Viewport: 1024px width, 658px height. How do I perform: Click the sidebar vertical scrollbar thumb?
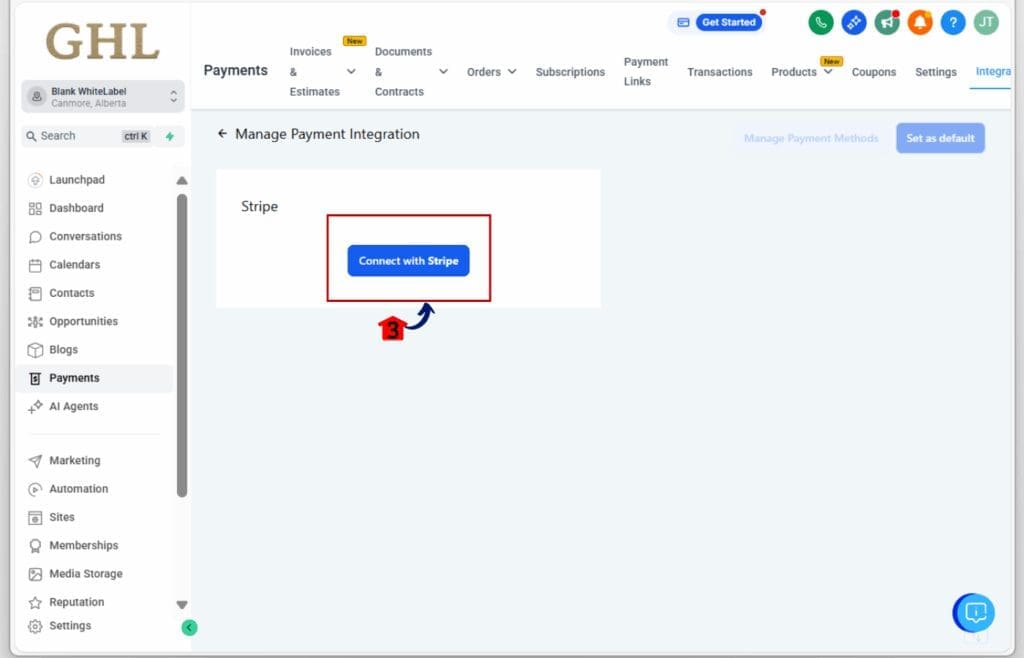(182, 345)
